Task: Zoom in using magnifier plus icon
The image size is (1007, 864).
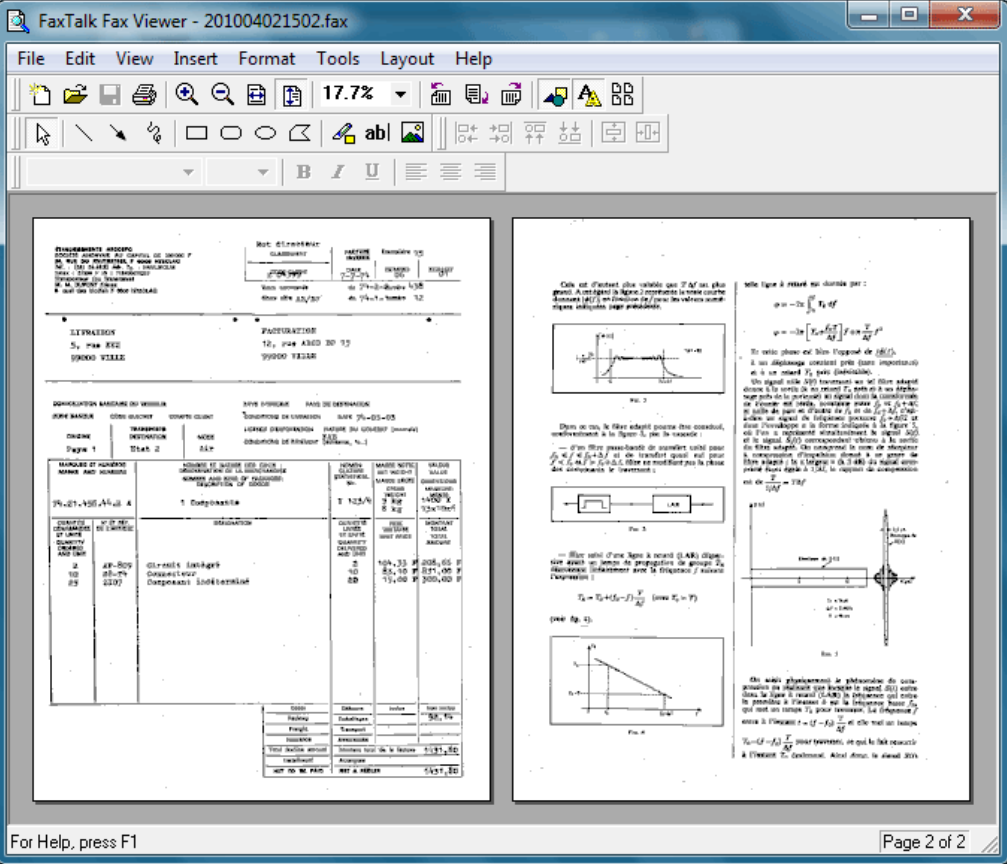Action: (x=187, y=94)
